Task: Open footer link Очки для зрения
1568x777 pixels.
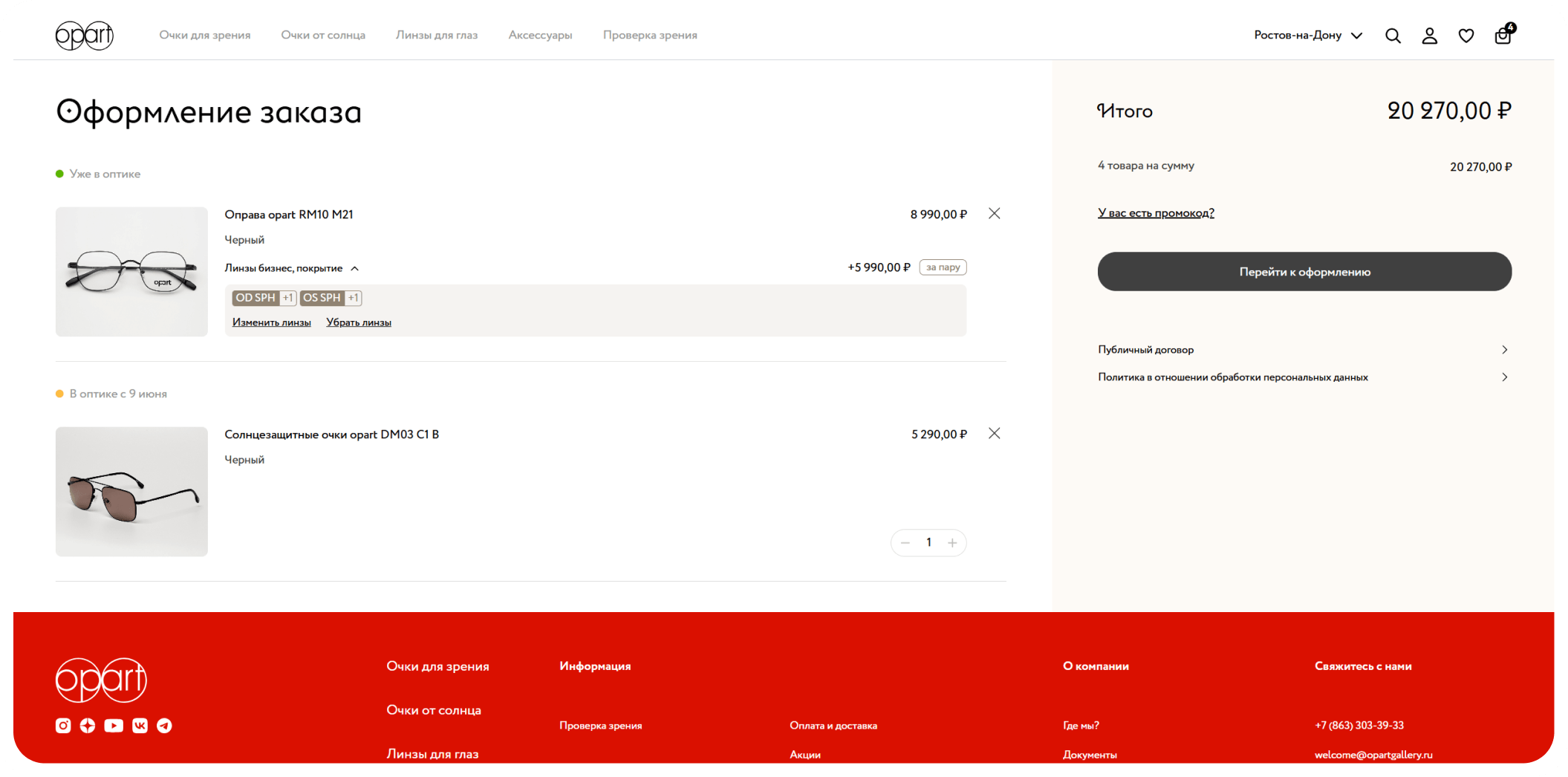Action: point(437,666)
